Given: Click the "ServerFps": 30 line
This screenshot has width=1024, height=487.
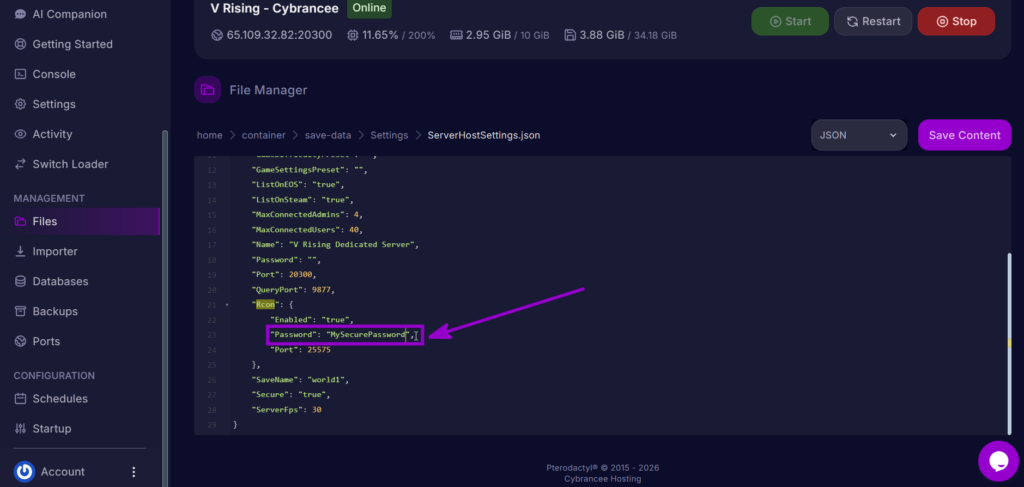Looking at the screenshot, I should [287, 410].
